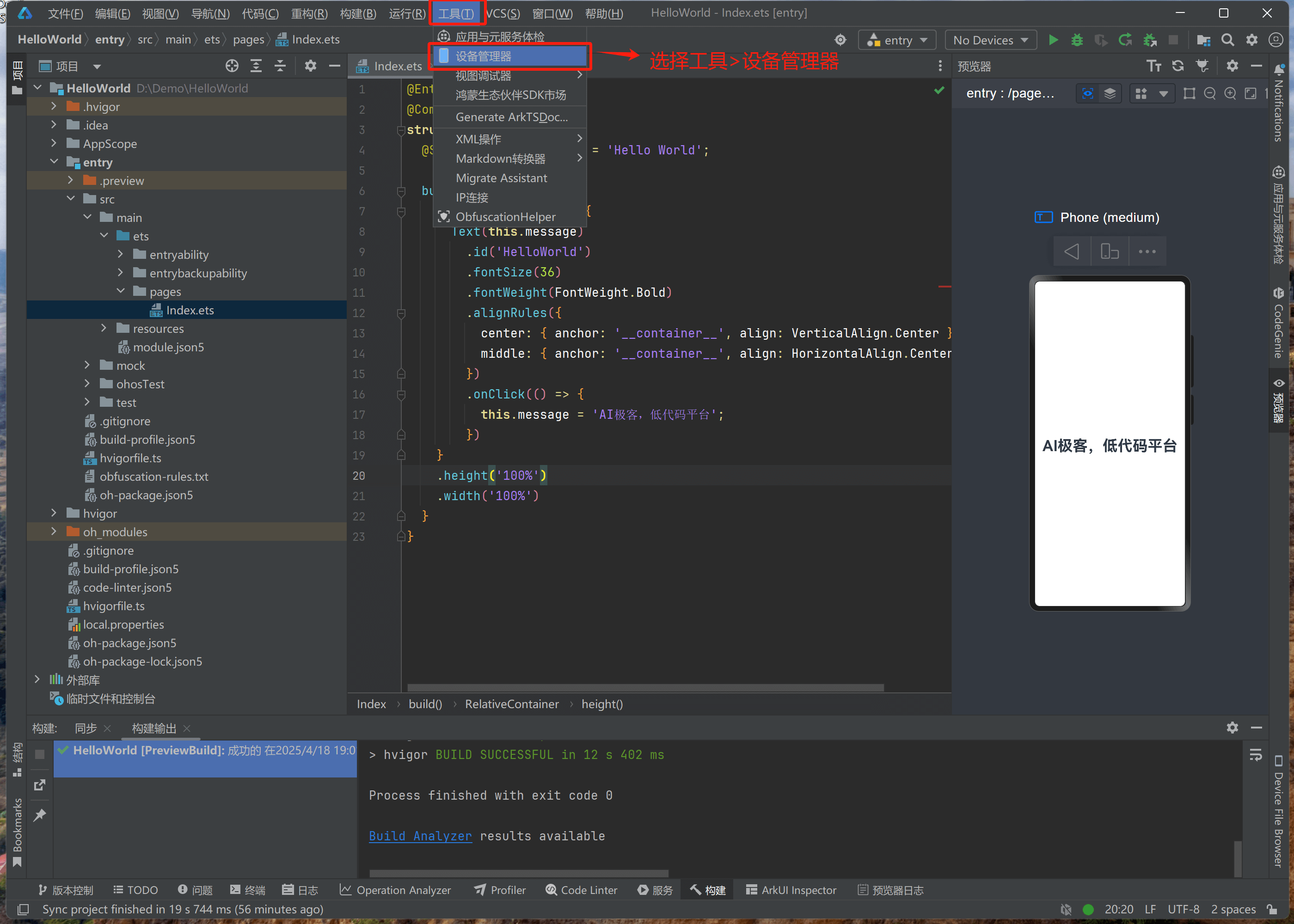Toggle the inspector mode icon in previewer

click(x=1087, y=93)
